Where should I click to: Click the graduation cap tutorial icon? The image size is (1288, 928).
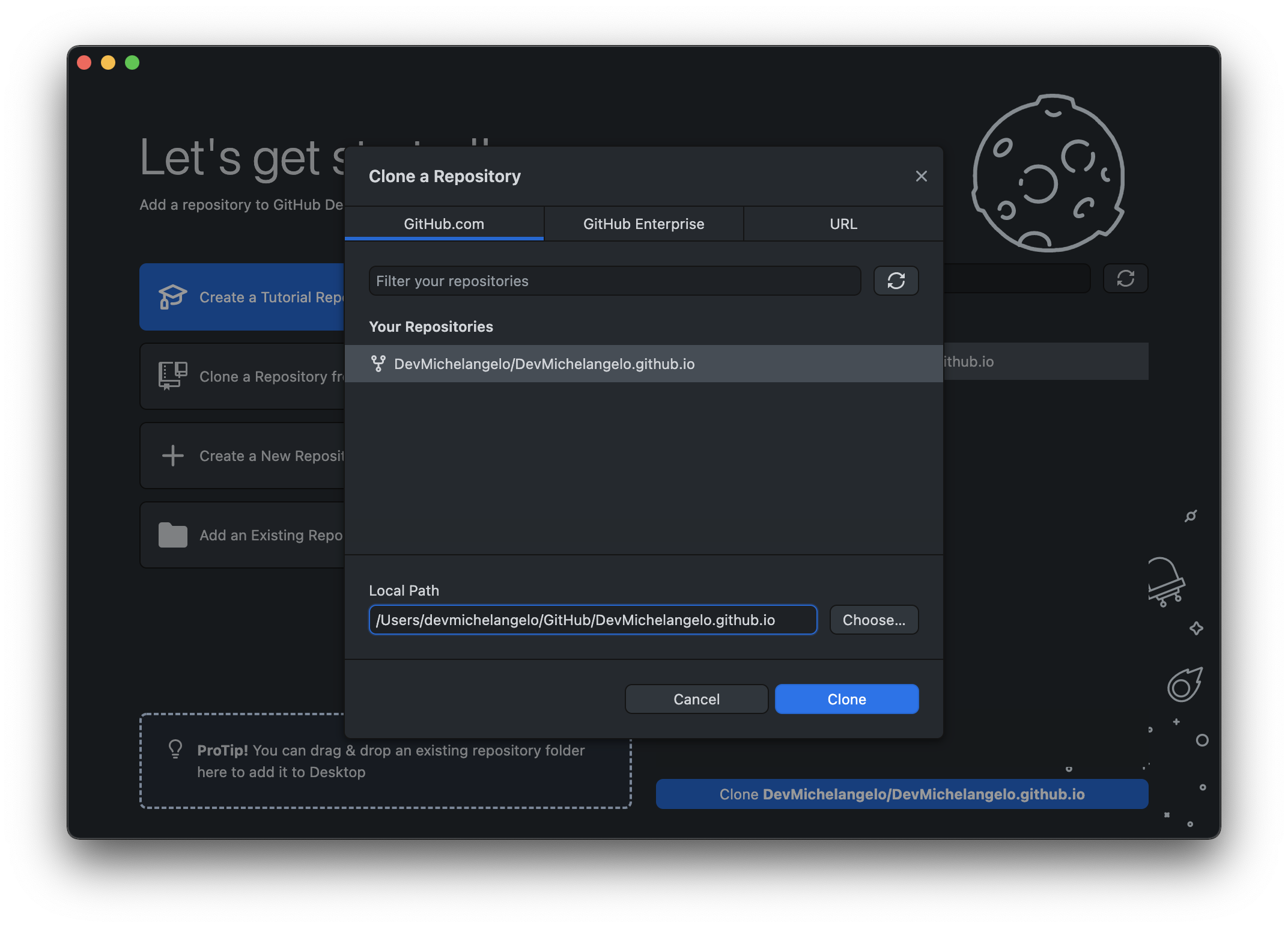[172, 297]
